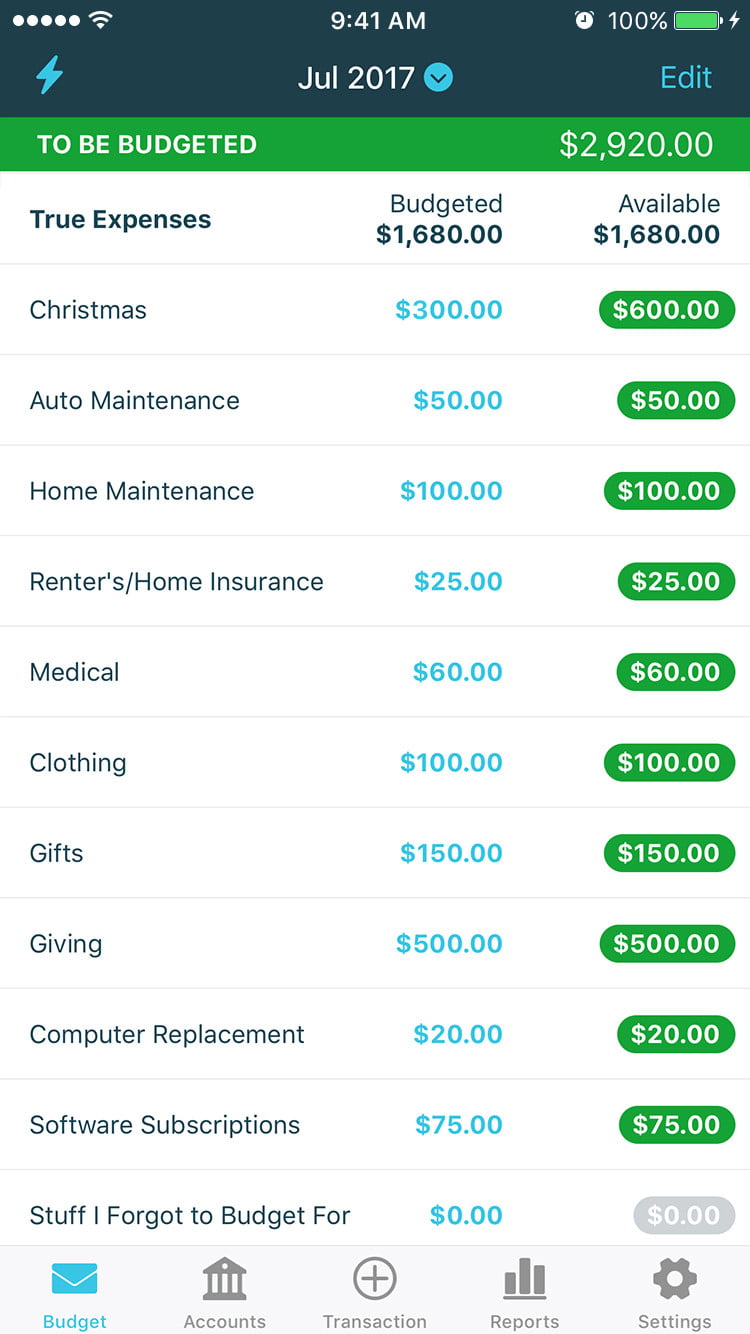Edit Auto Maintenance budgeted amount $50.00
The width and height of the screenshot is (750, 1334).
458,401
